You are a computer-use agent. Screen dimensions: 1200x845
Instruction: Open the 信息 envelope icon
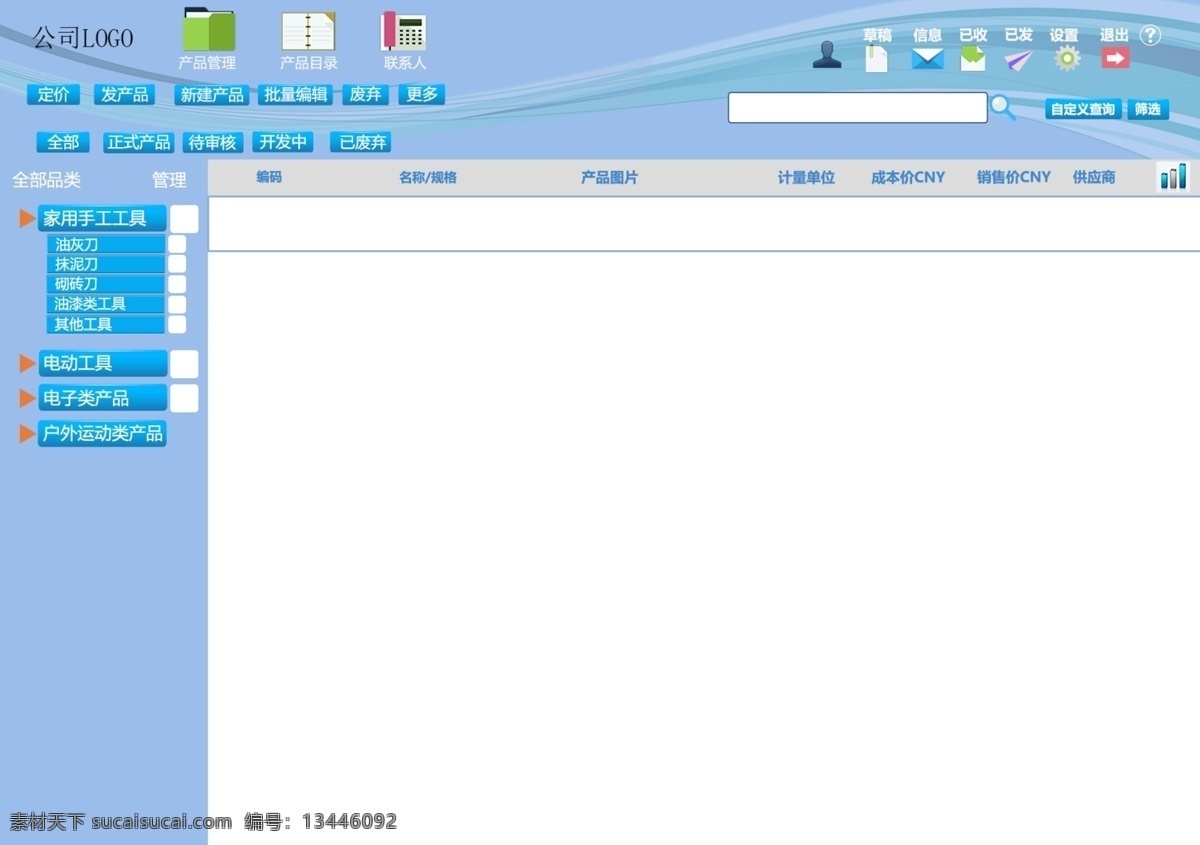(x=927, y=59)
